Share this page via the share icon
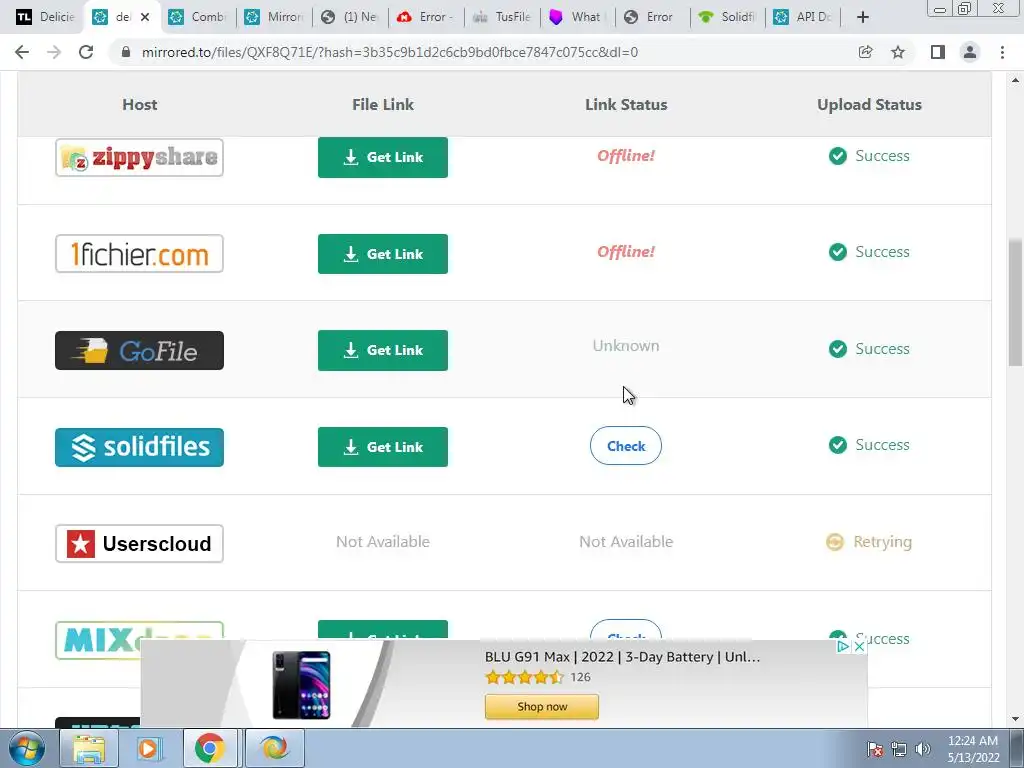 click(x=865, y=52)
